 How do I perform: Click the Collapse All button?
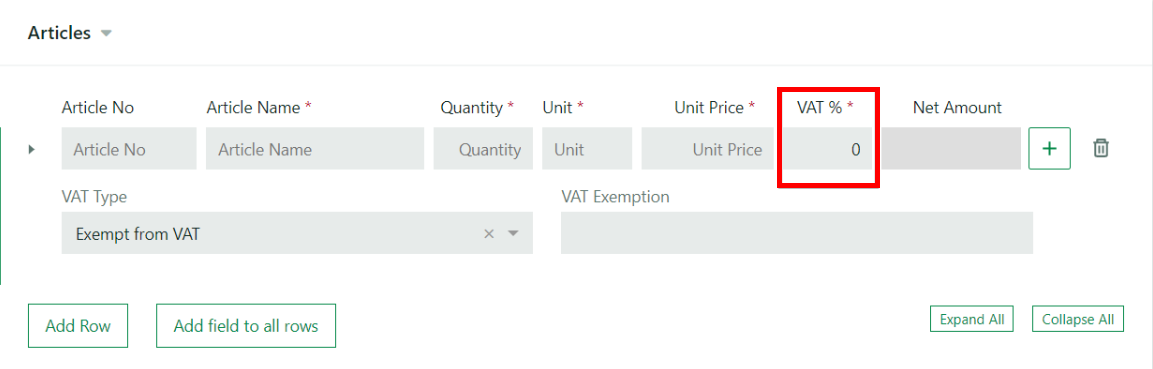pos(1078,320)
